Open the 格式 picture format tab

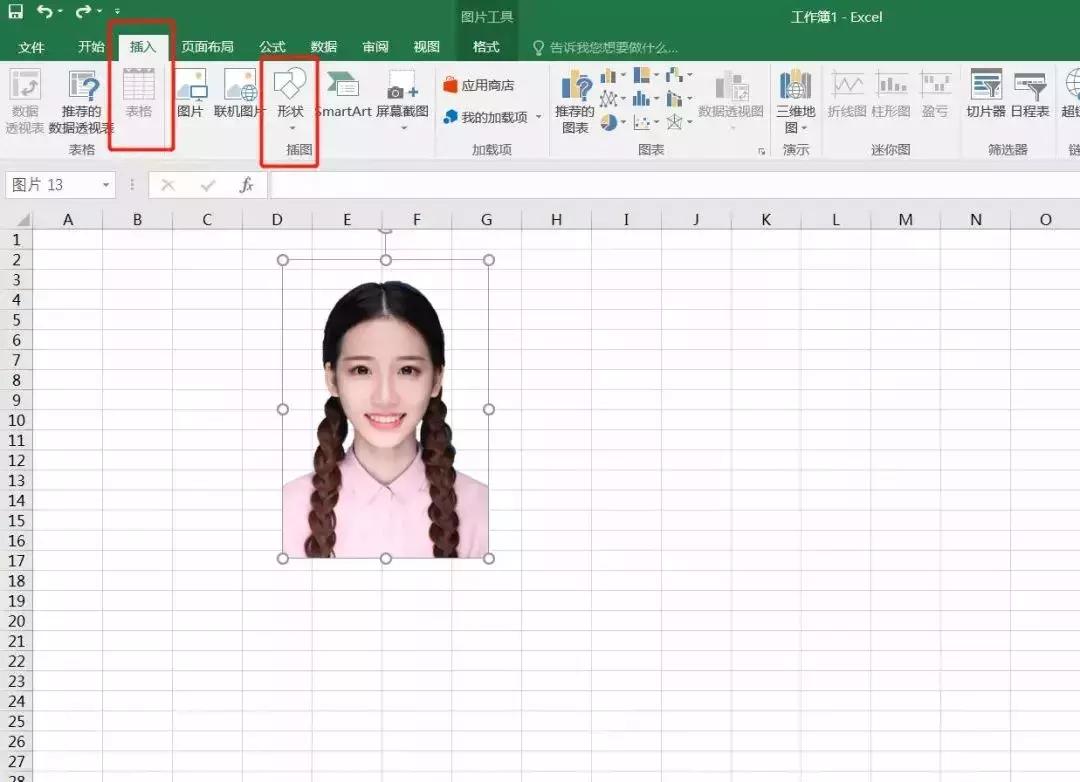(486, 47)
